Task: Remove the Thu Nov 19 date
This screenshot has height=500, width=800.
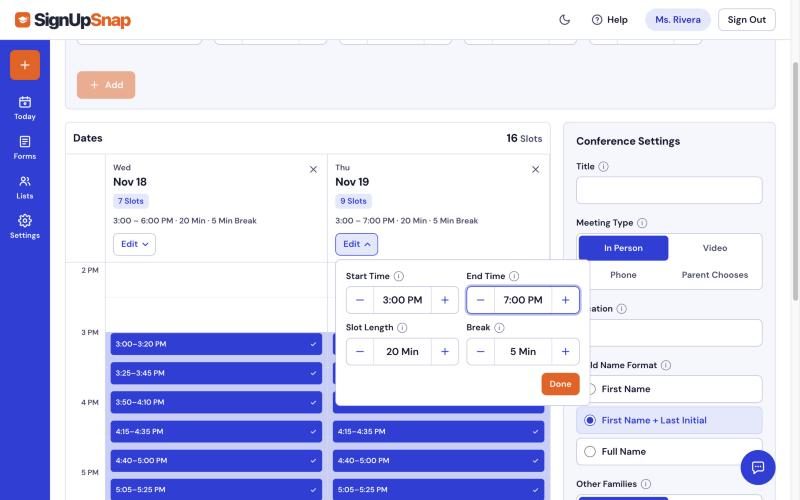Action: (x=535, y=169)
